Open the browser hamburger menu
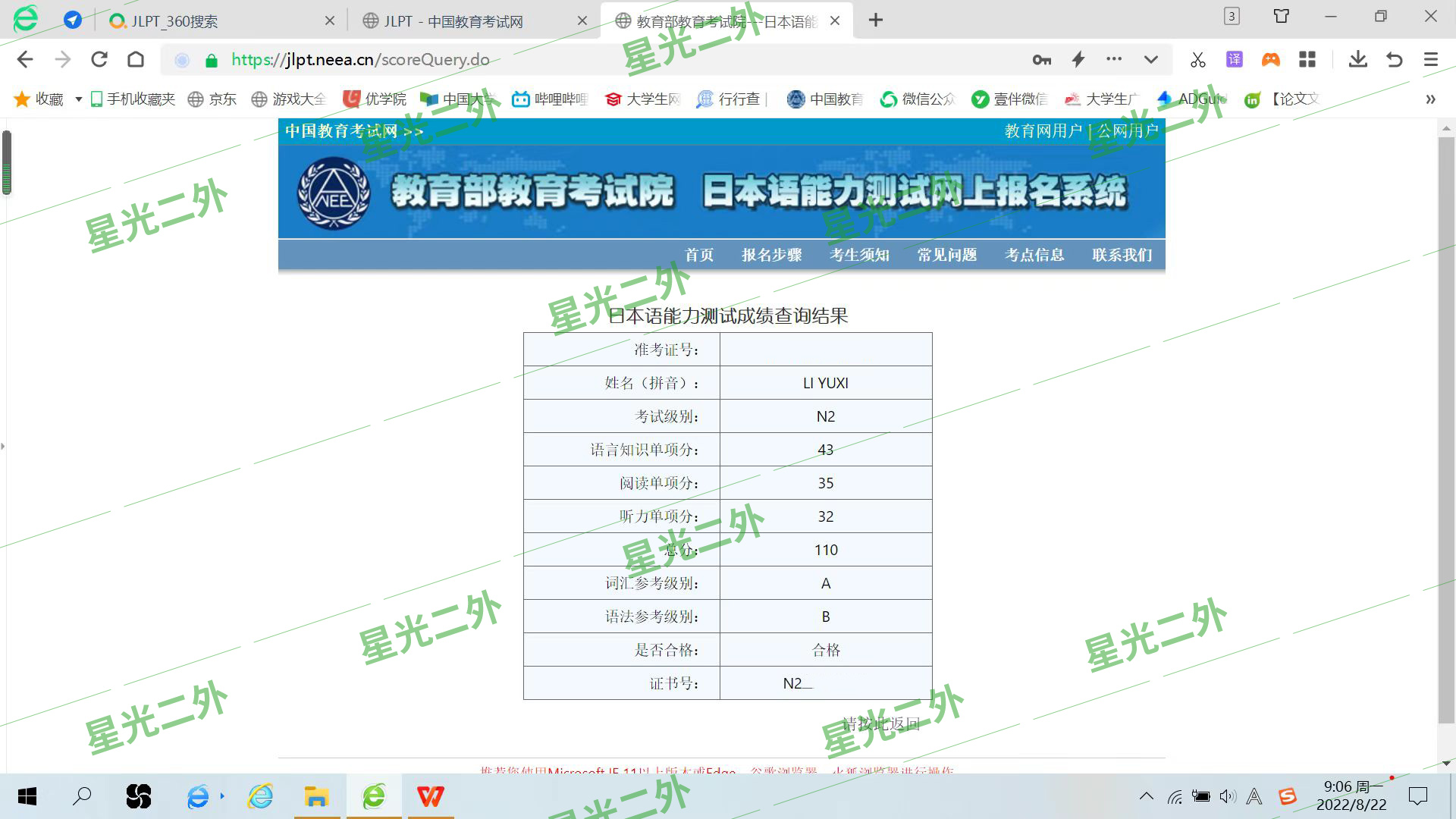 [1431, 59]
